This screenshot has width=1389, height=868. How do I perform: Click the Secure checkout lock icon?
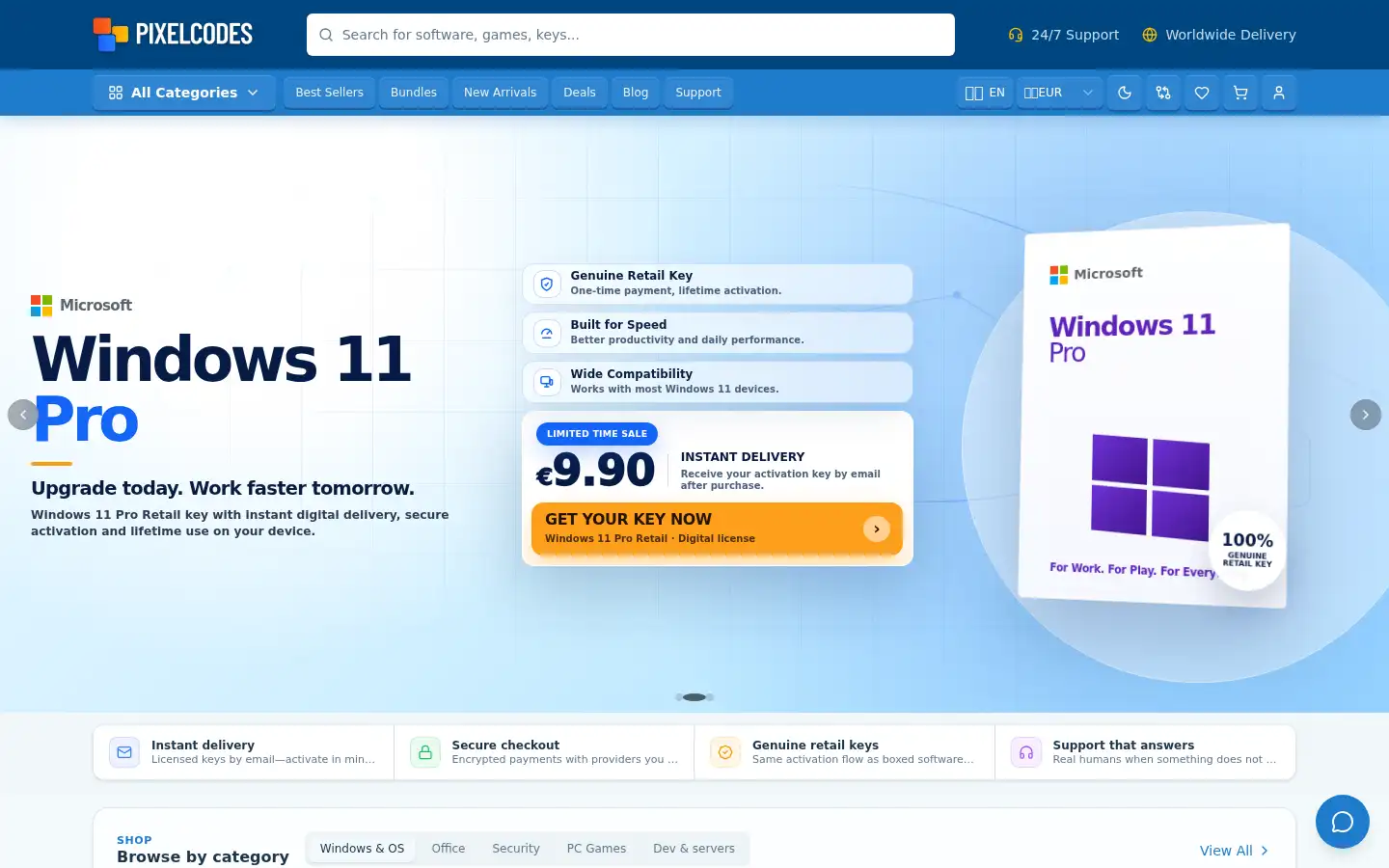[425, 752]
